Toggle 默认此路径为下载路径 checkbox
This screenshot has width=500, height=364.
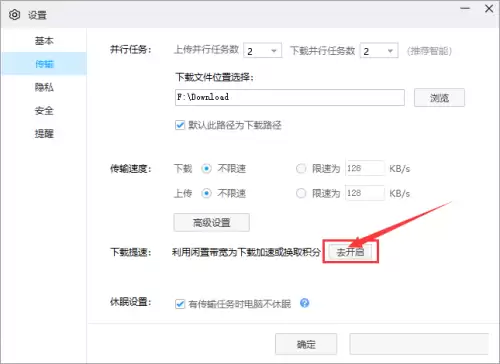[x=180, y=125]
